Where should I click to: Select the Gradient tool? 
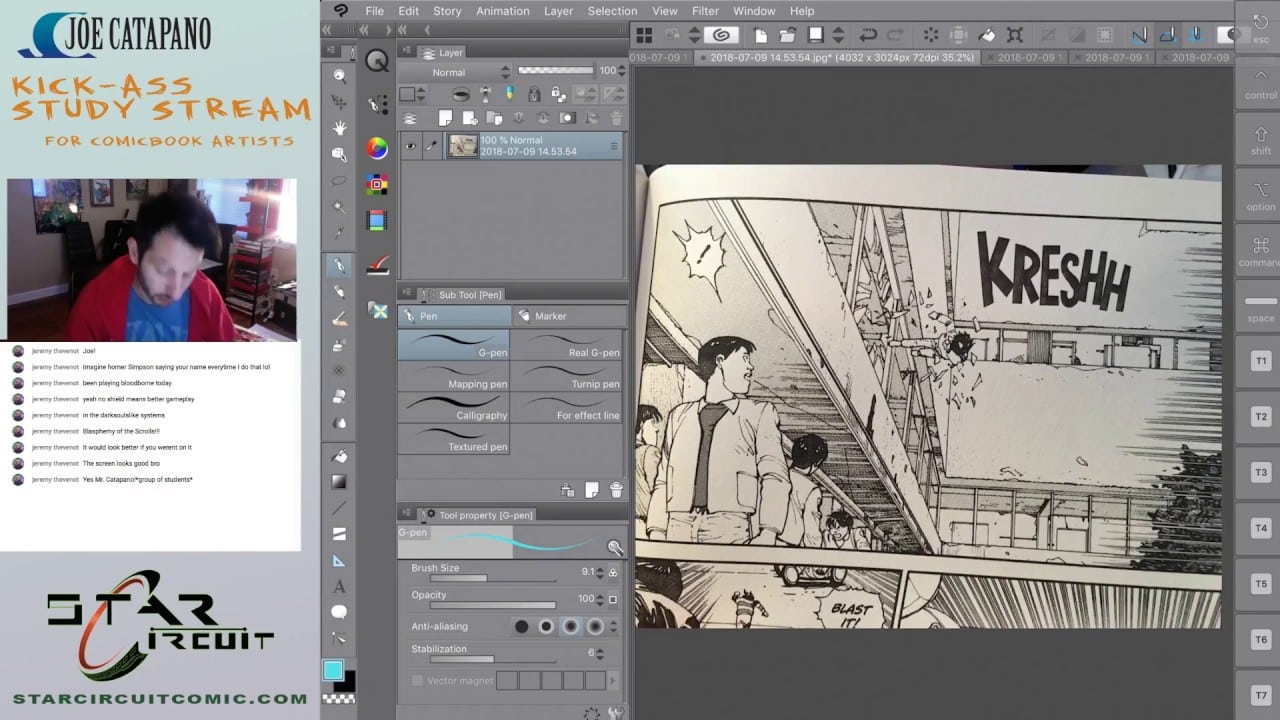(340, 482)
